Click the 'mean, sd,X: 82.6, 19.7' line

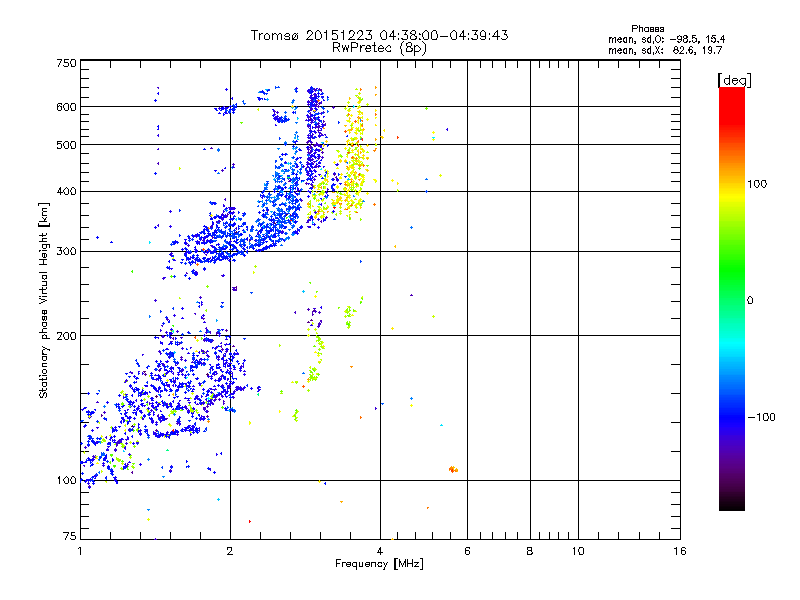[665, 50]
